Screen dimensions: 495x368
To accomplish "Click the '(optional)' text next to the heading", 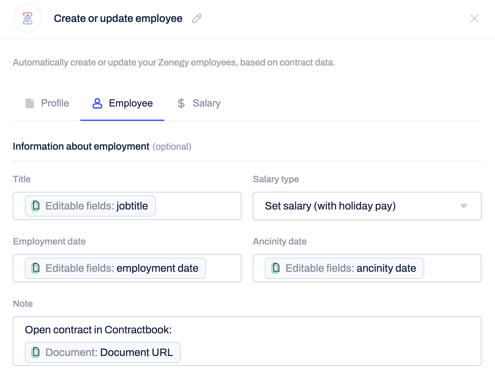I will pos(172,147).
